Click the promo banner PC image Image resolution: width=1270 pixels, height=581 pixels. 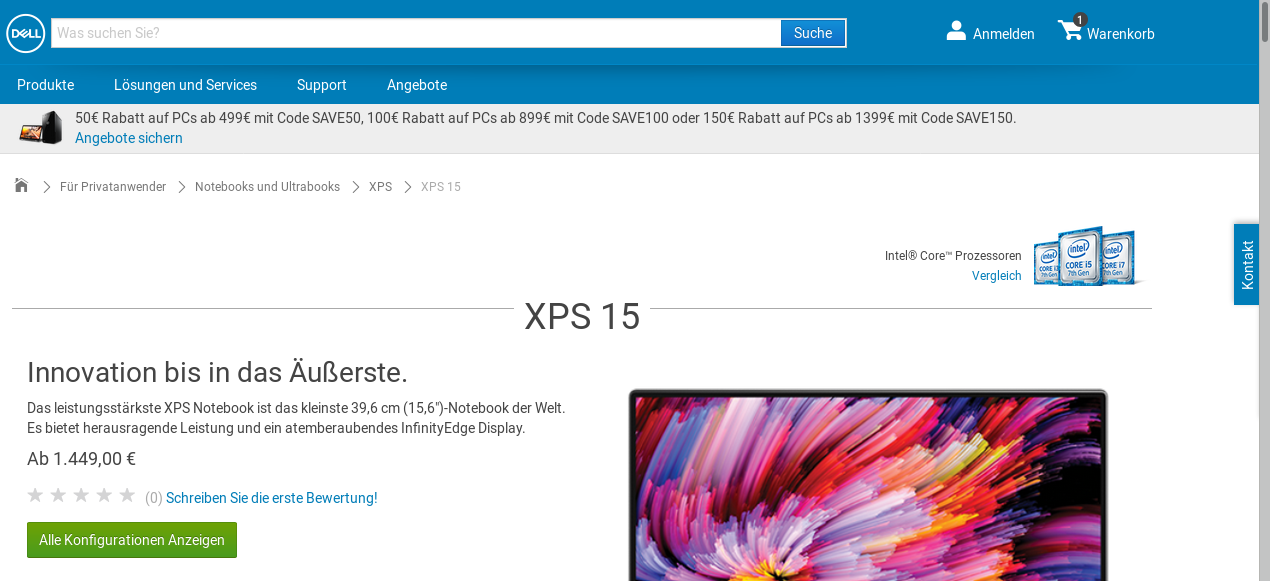(x=42, y=128)
